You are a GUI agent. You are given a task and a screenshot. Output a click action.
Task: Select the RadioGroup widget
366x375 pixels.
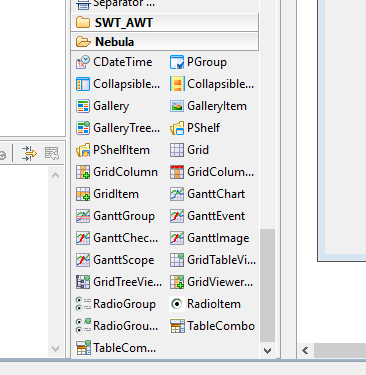pyautogui.click(x=116, y=304)
